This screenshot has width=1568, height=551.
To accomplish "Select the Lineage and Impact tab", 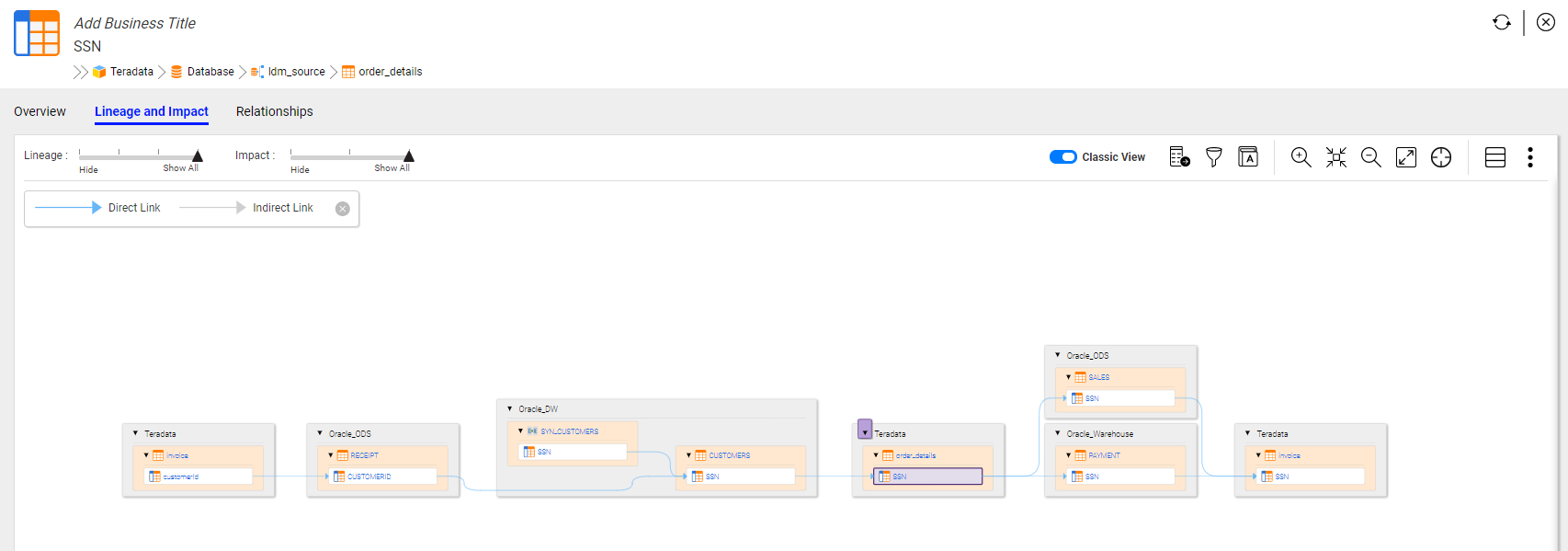I will (152, 111).
